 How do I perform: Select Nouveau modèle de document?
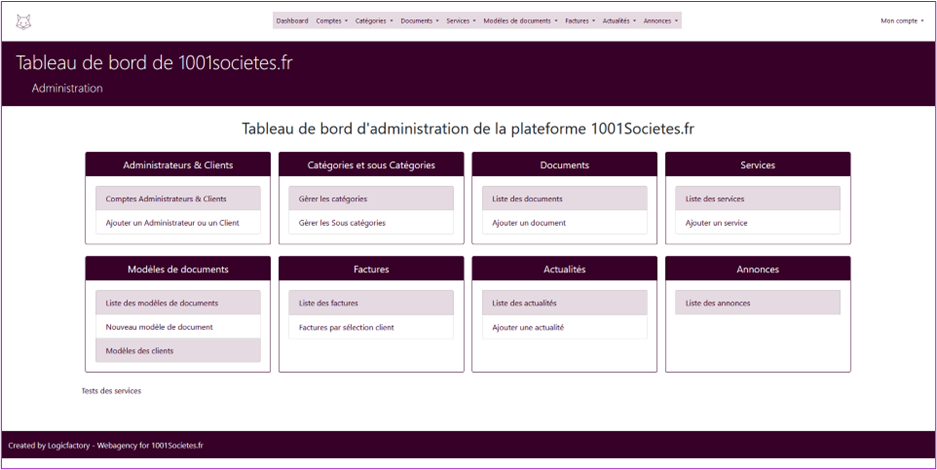[x=178, y=327]
